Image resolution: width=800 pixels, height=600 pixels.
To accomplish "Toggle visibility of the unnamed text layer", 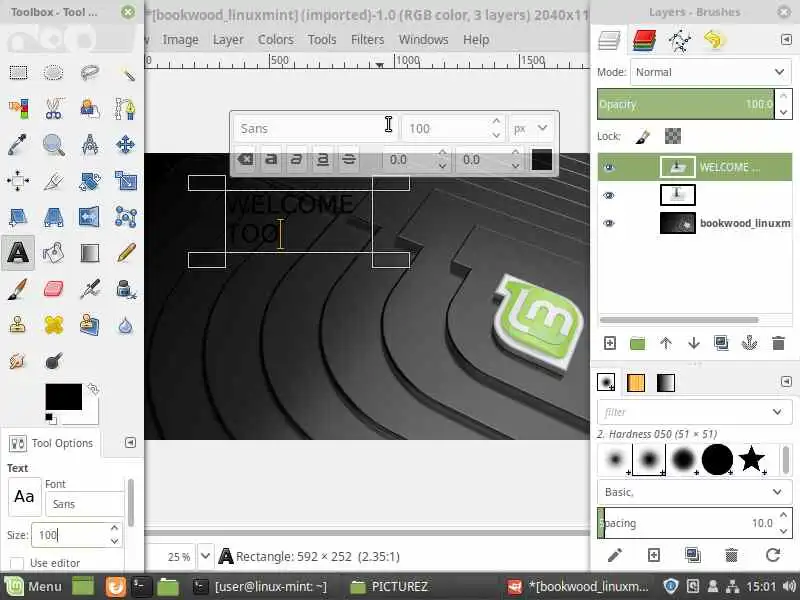I will pyautogui.click(x=609, y=195).
